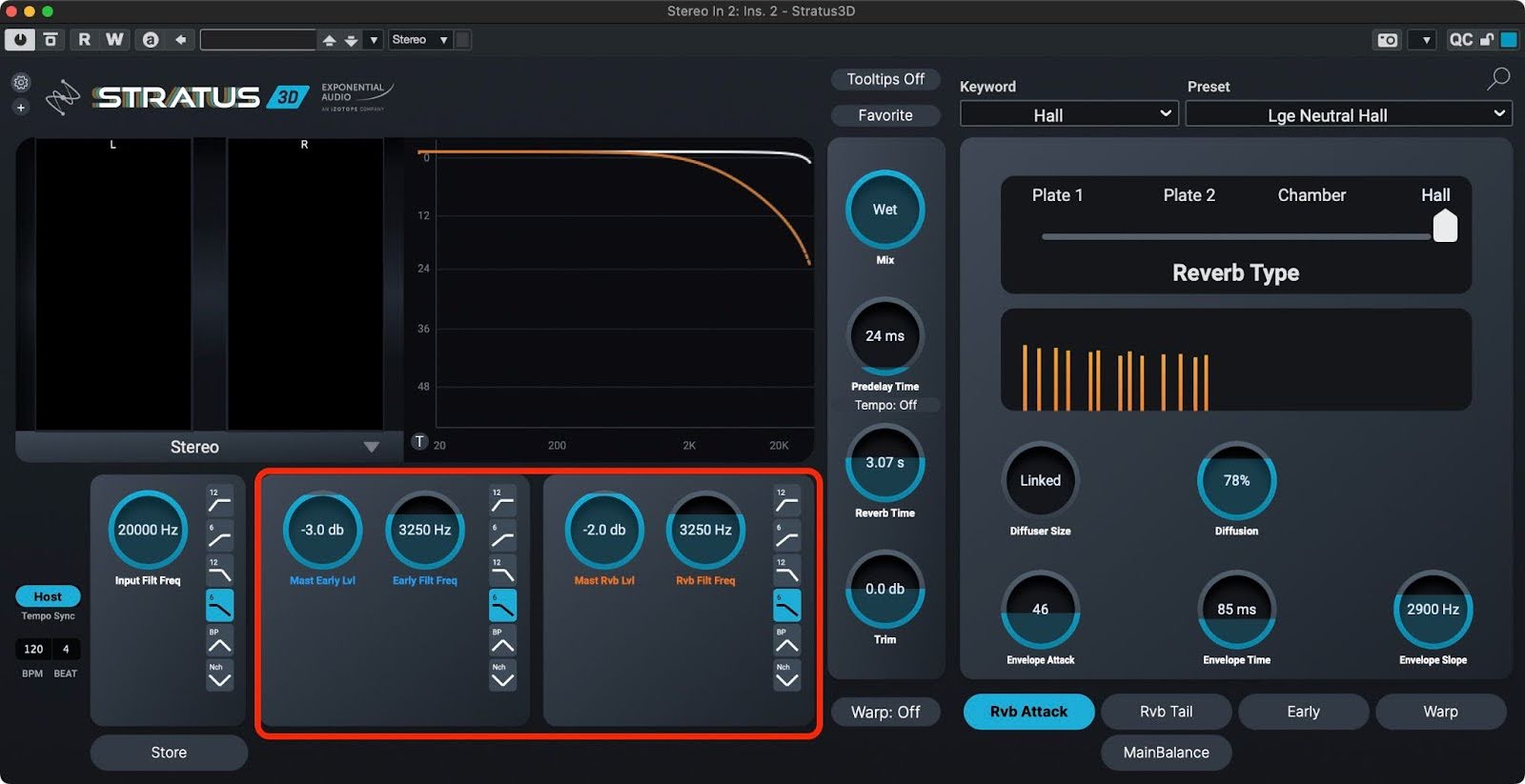Click the QC button in the host toolbar
Viewport: 1525px width, 784px height.
pos(1460,40)
